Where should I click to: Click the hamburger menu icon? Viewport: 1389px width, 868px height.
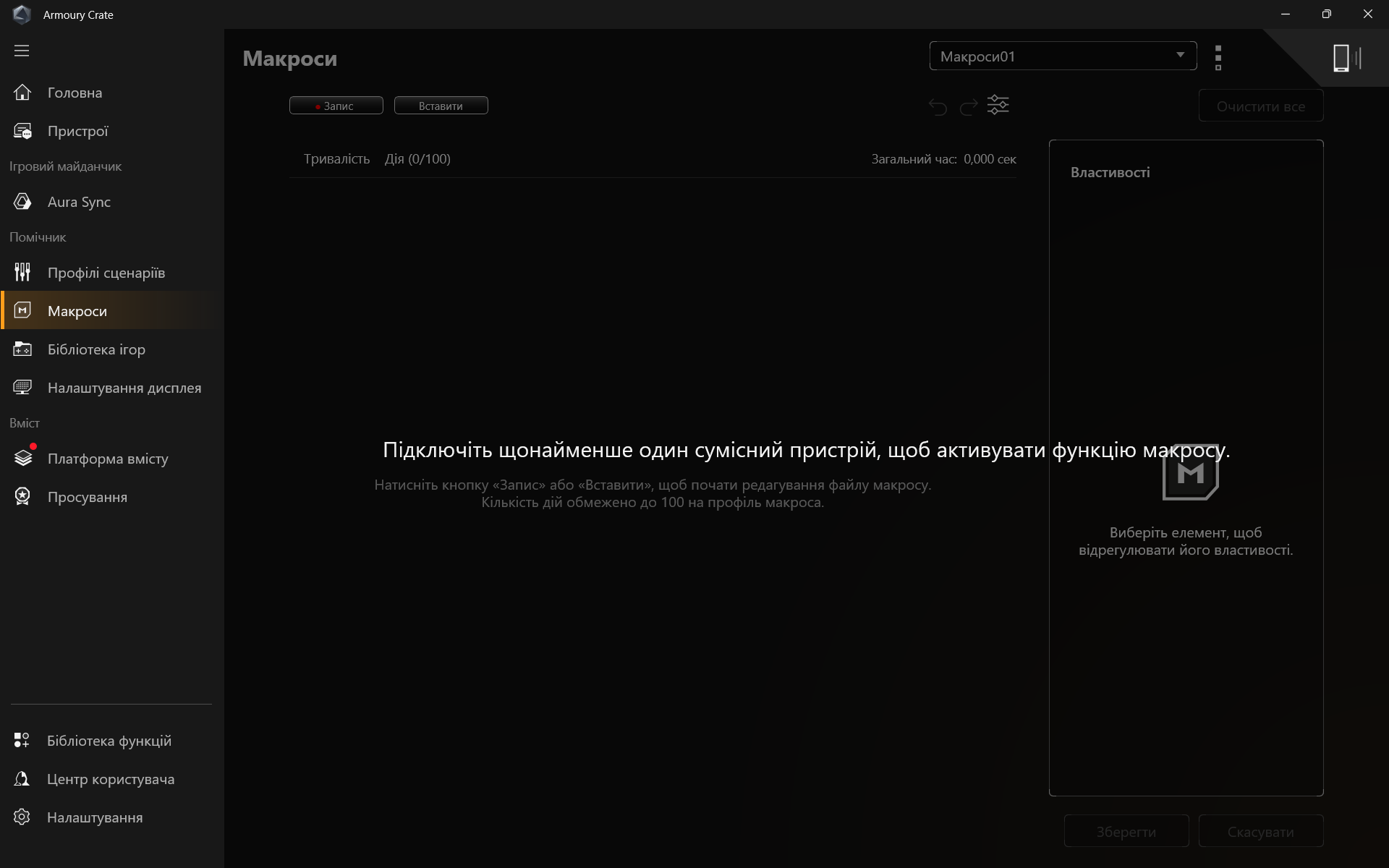tap(22, 51)
